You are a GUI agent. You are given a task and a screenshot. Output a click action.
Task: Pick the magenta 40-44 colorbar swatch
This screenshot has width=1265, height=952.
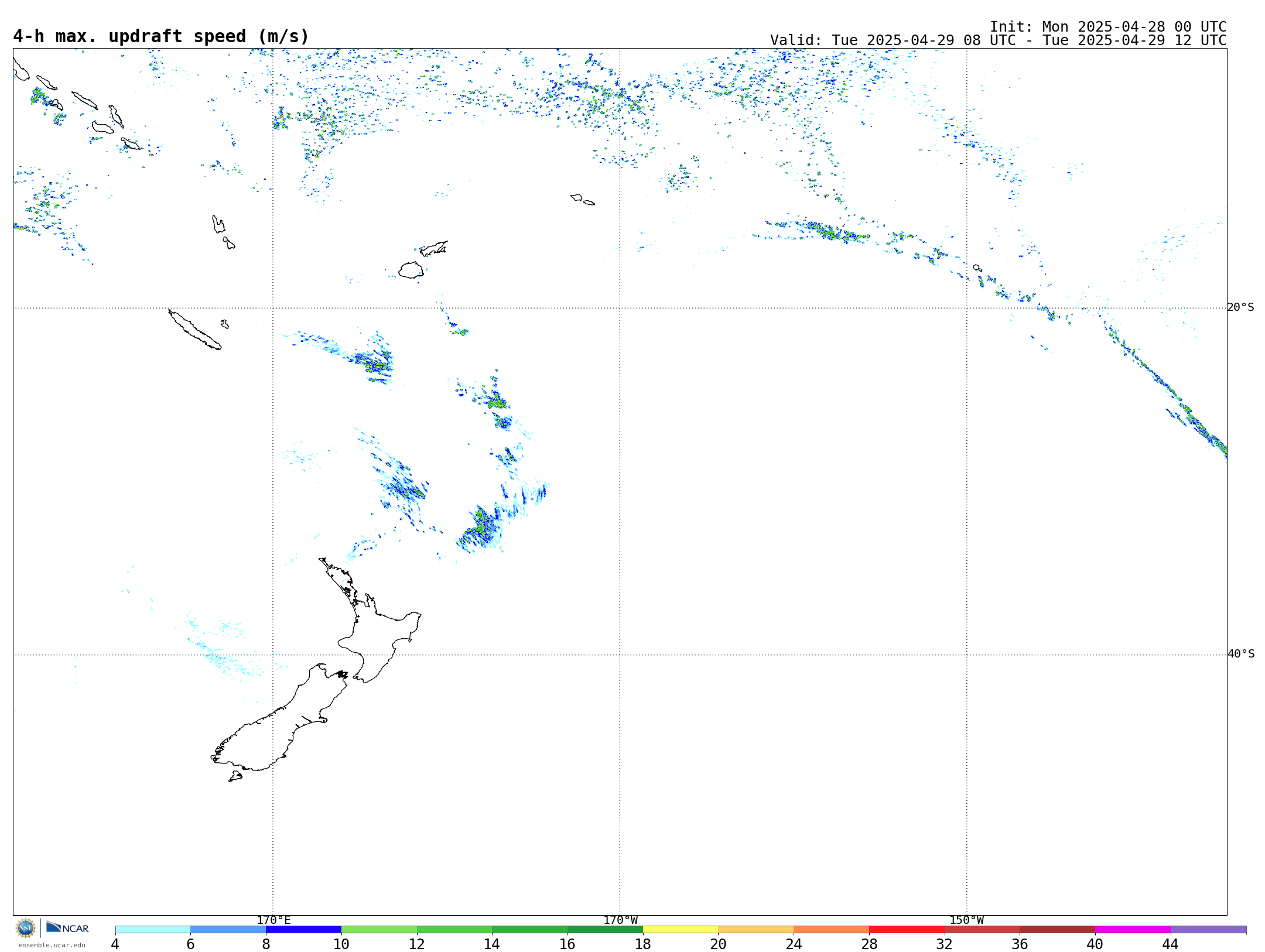(x=1133, y=930)
